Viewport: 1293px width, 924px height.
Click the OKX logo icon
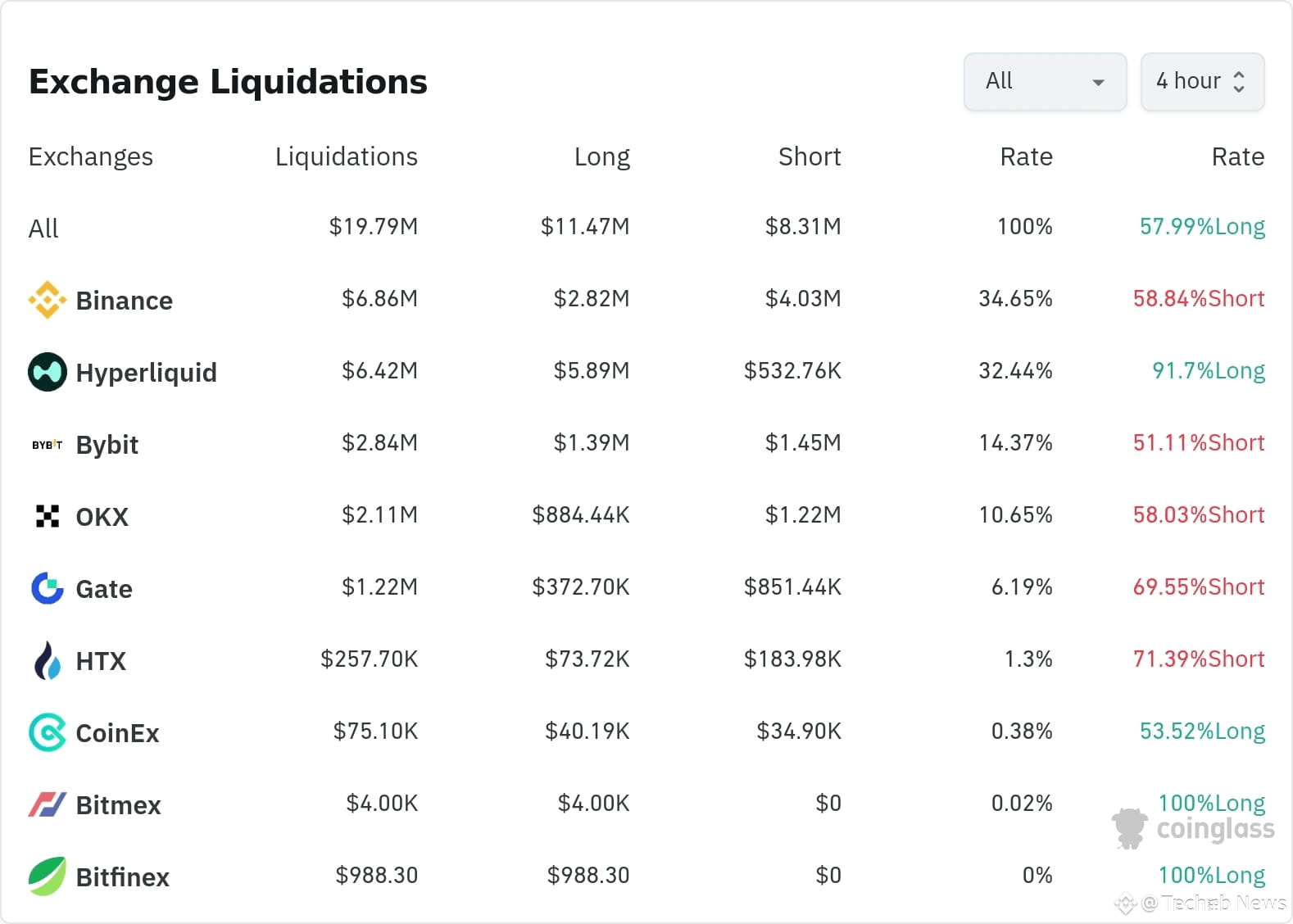click(x=48, y=516)
